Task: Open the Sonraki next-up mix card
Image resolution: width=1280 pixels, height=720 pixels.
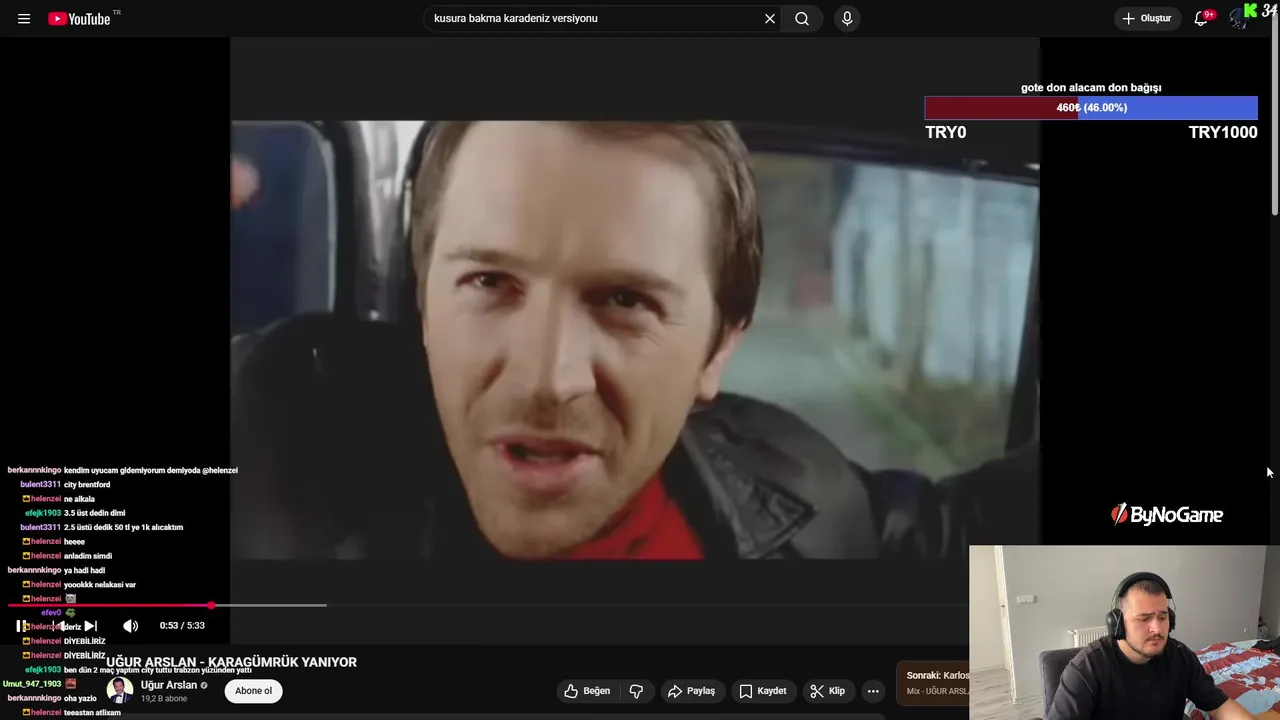Action: 934,683
